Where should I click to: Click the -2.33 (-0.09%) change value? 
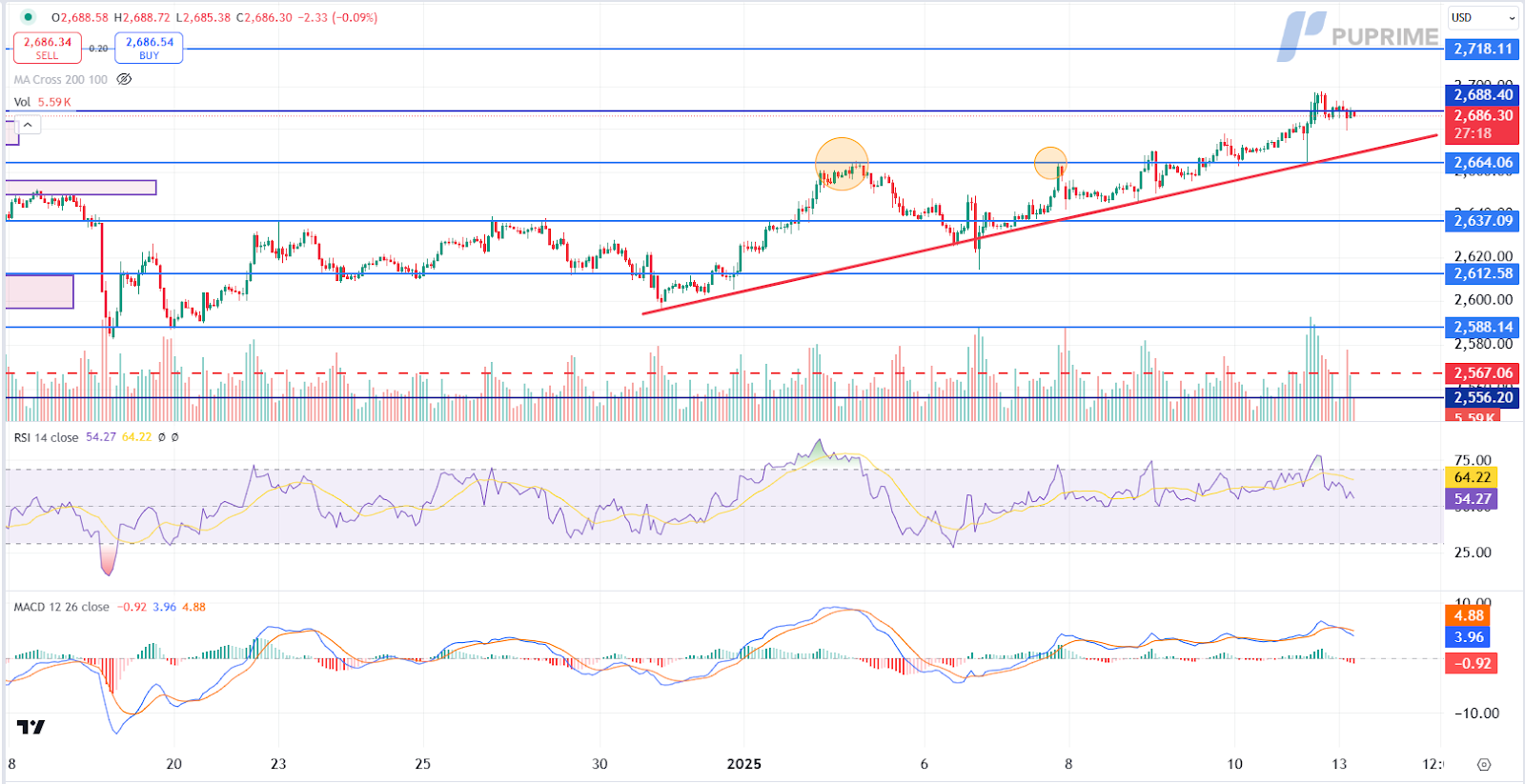337,18
